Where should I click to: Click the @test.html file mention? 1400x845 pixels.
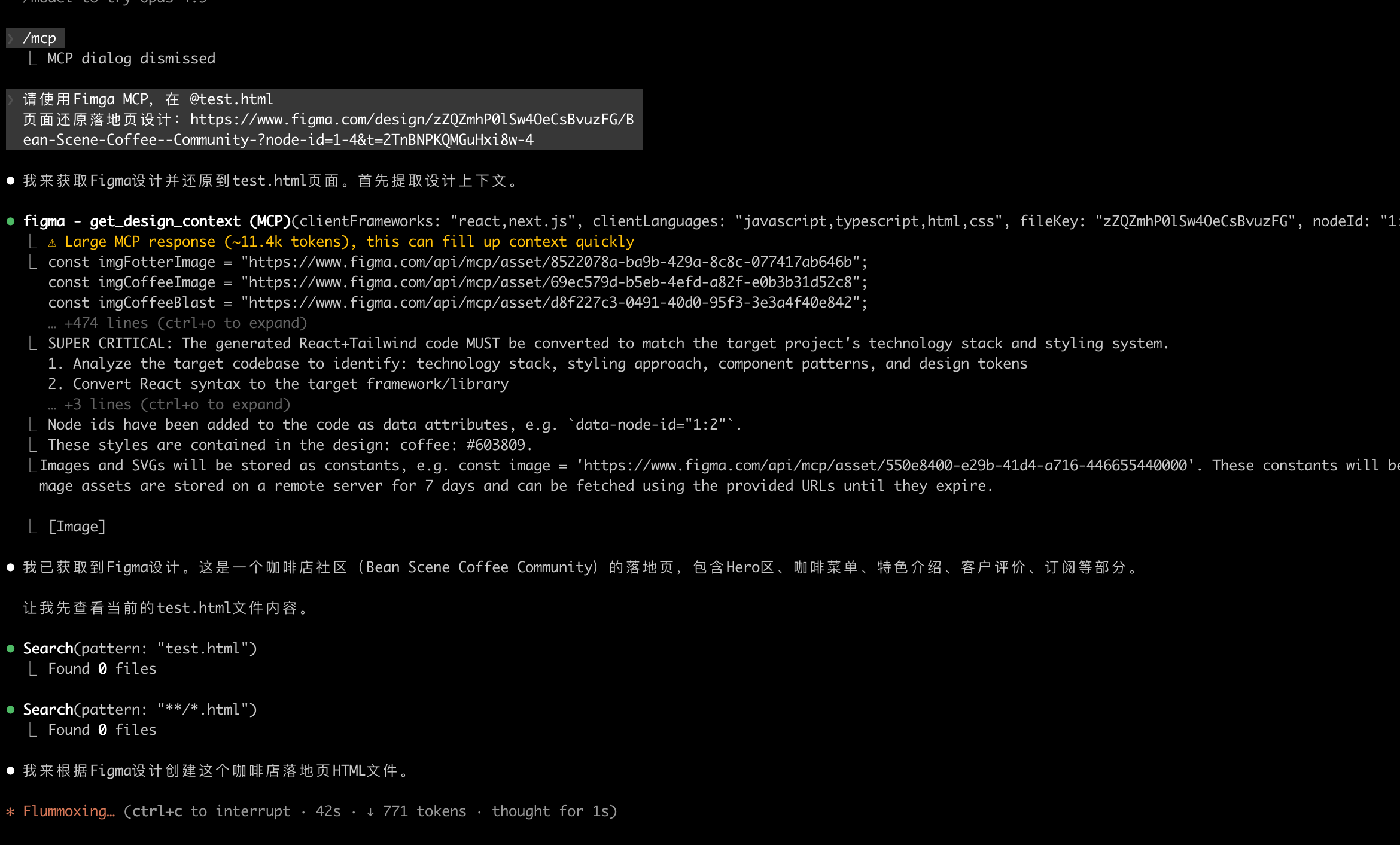[x=231, y=99]
